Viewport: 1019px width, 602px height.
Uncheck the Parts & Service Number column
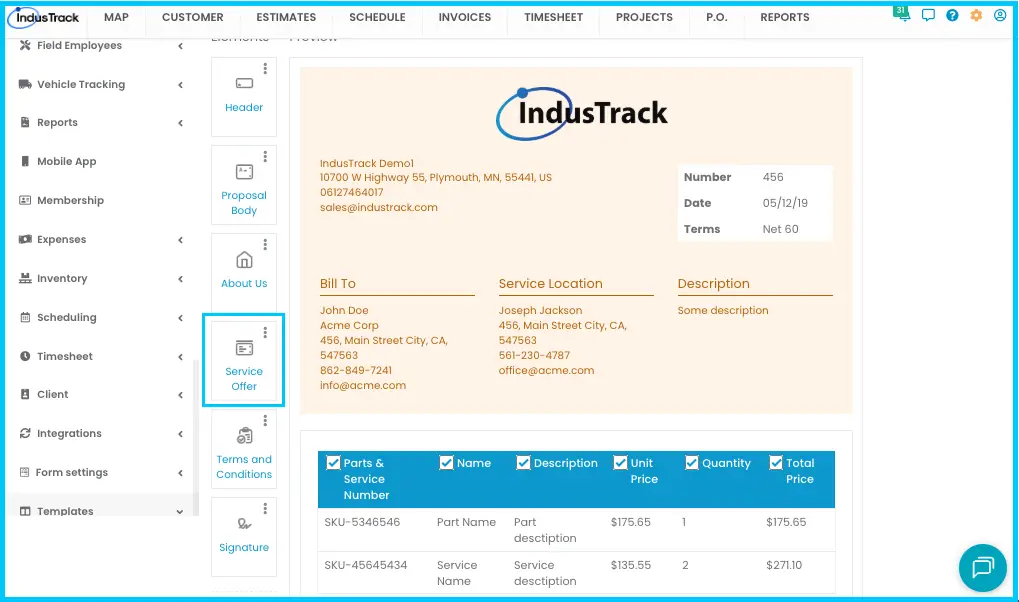[333, 462]
